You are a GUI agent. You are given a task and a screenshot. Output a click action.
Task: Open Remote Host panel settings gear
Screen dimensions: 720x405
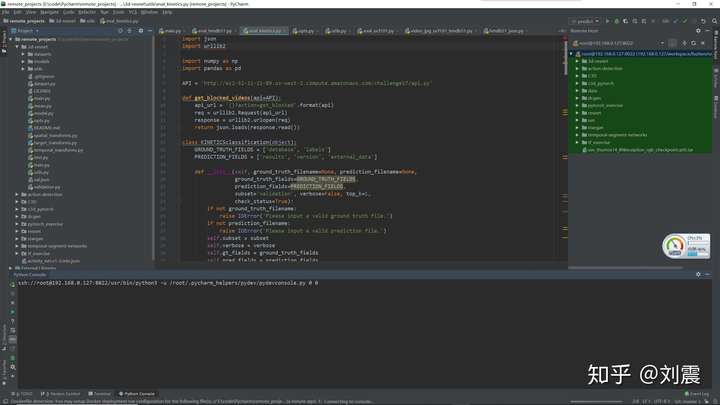click(x=700, y=31)
